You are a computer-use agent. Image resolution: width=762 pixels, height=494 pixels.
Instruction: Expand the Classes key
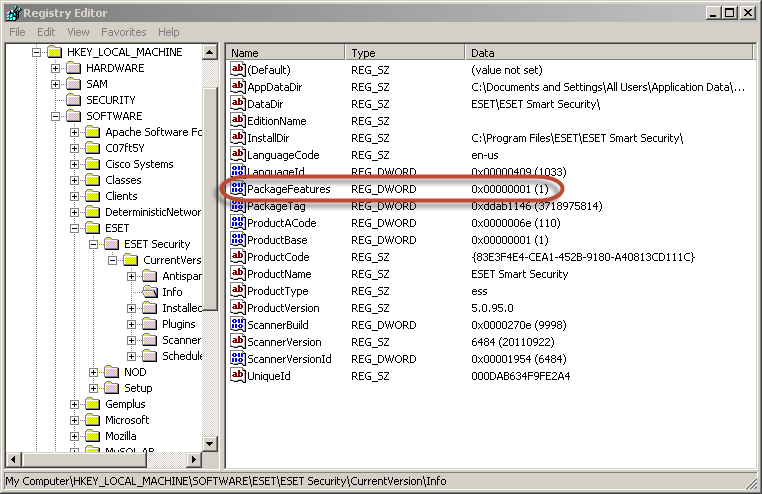(x=74, y=180)
